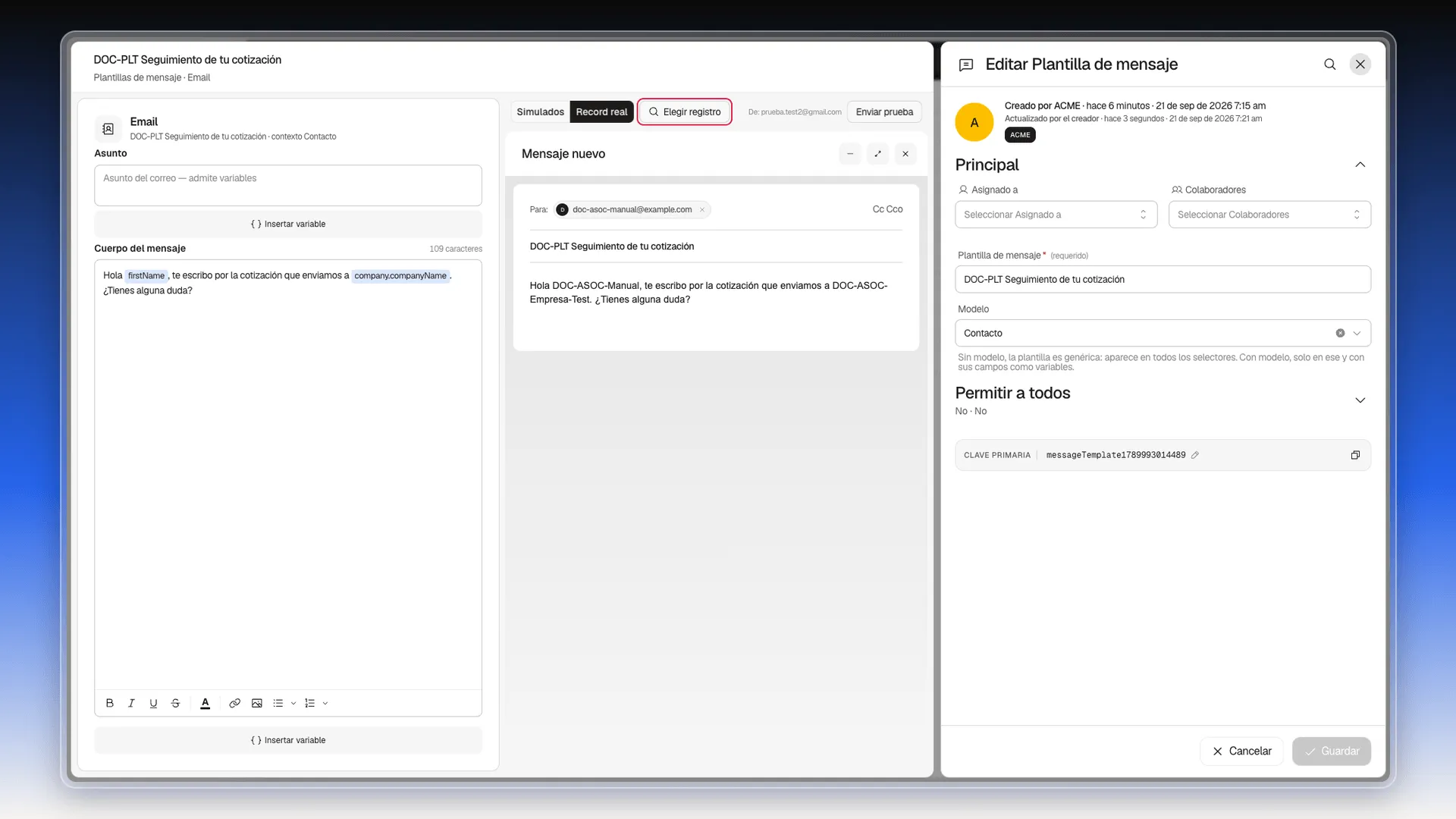This screenshot has height=819, width=1456.
Task: Open the Modelo dropdown chevron
Action: point(1357,333)
